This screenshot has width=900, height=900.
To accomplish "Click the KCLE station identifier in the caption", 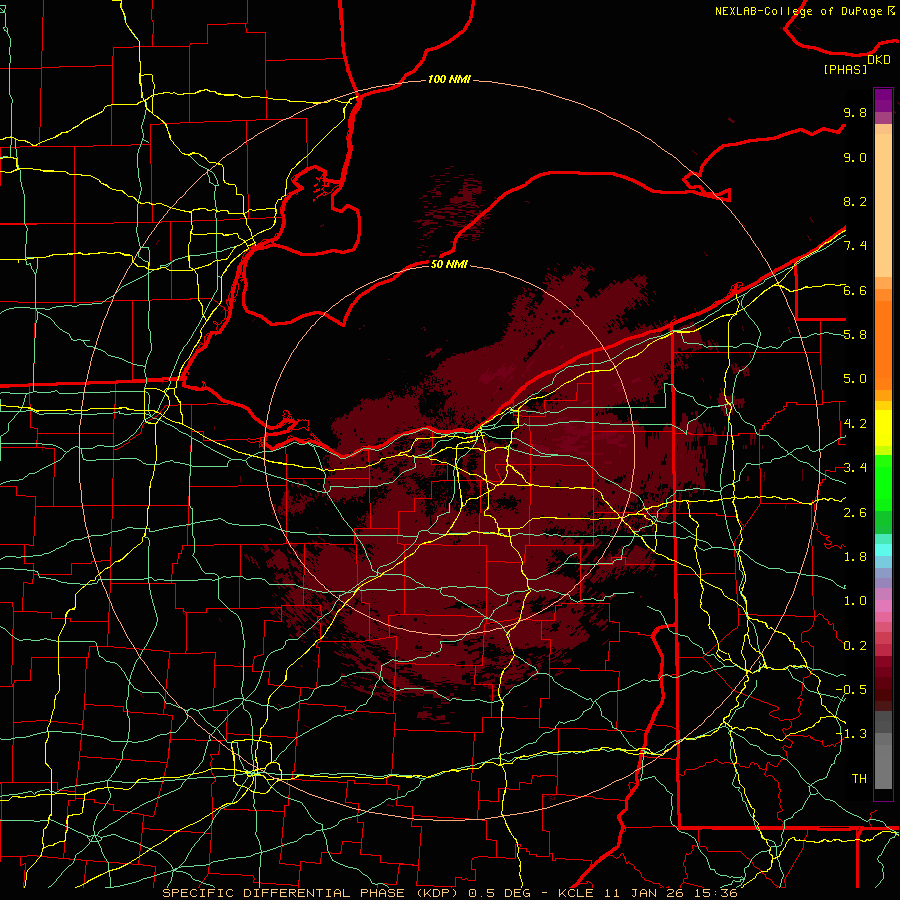I will pos(578,893).
